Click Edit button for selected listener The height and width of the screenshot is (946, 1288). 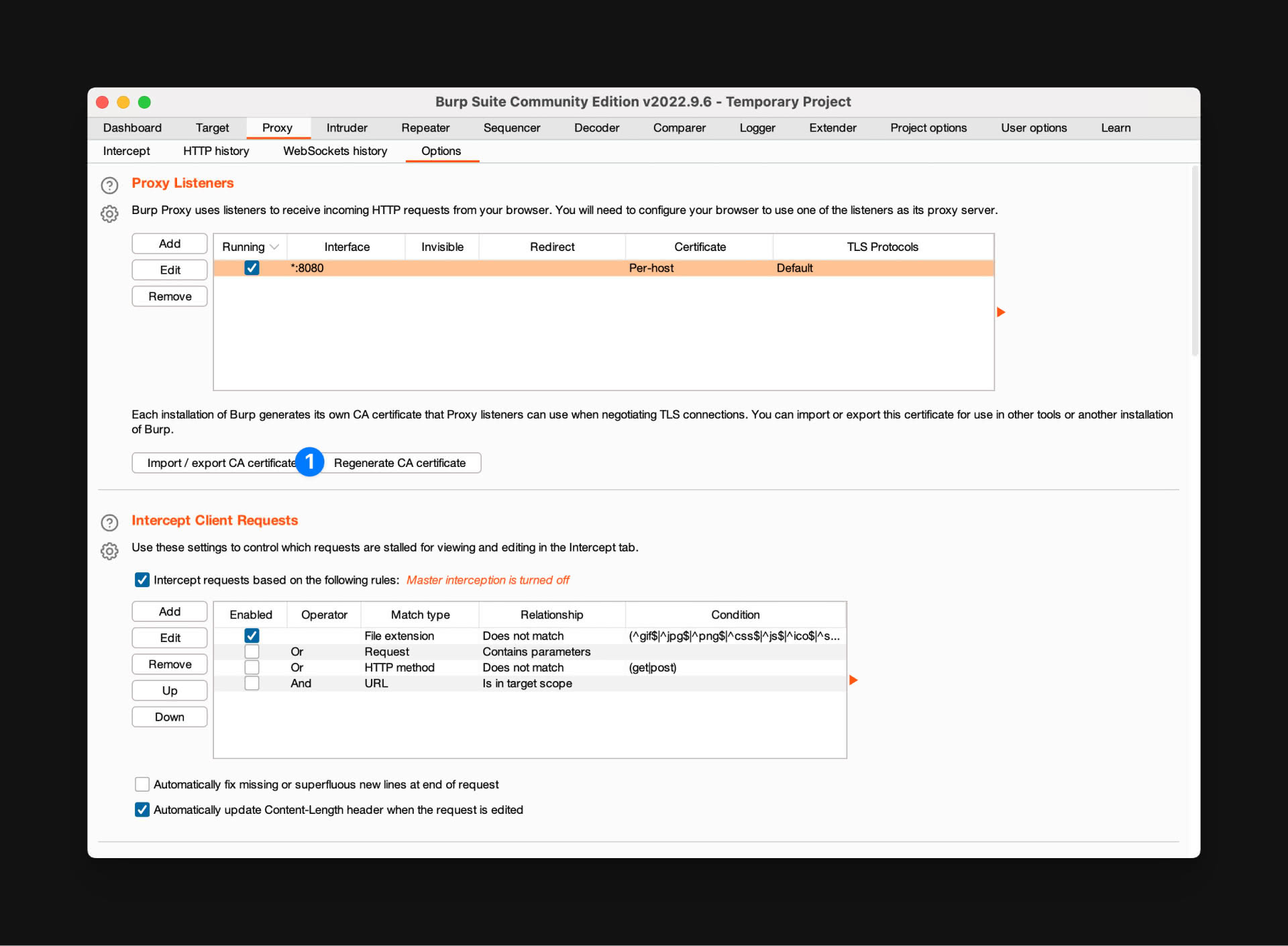point(168,270)
